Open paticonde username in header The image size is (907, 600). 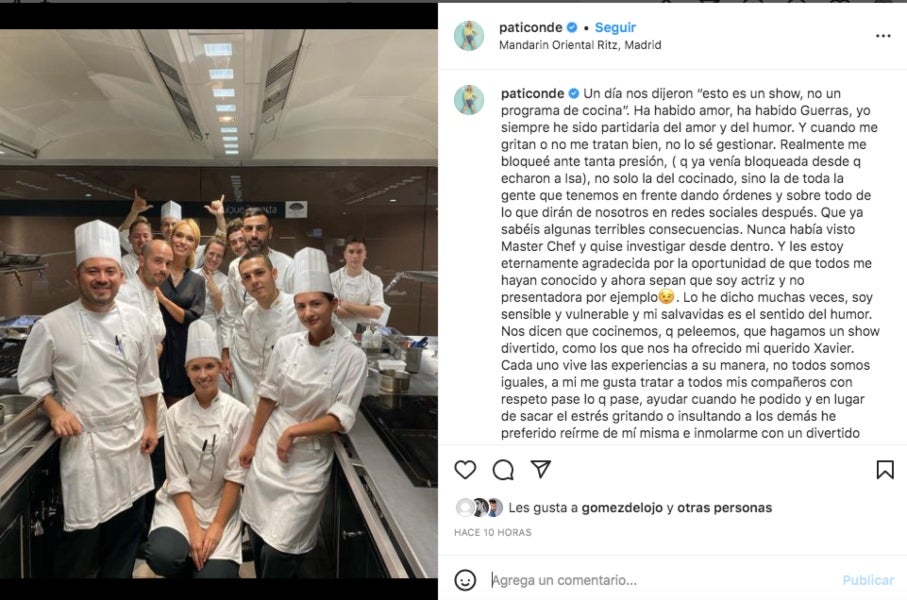[530, 27]
